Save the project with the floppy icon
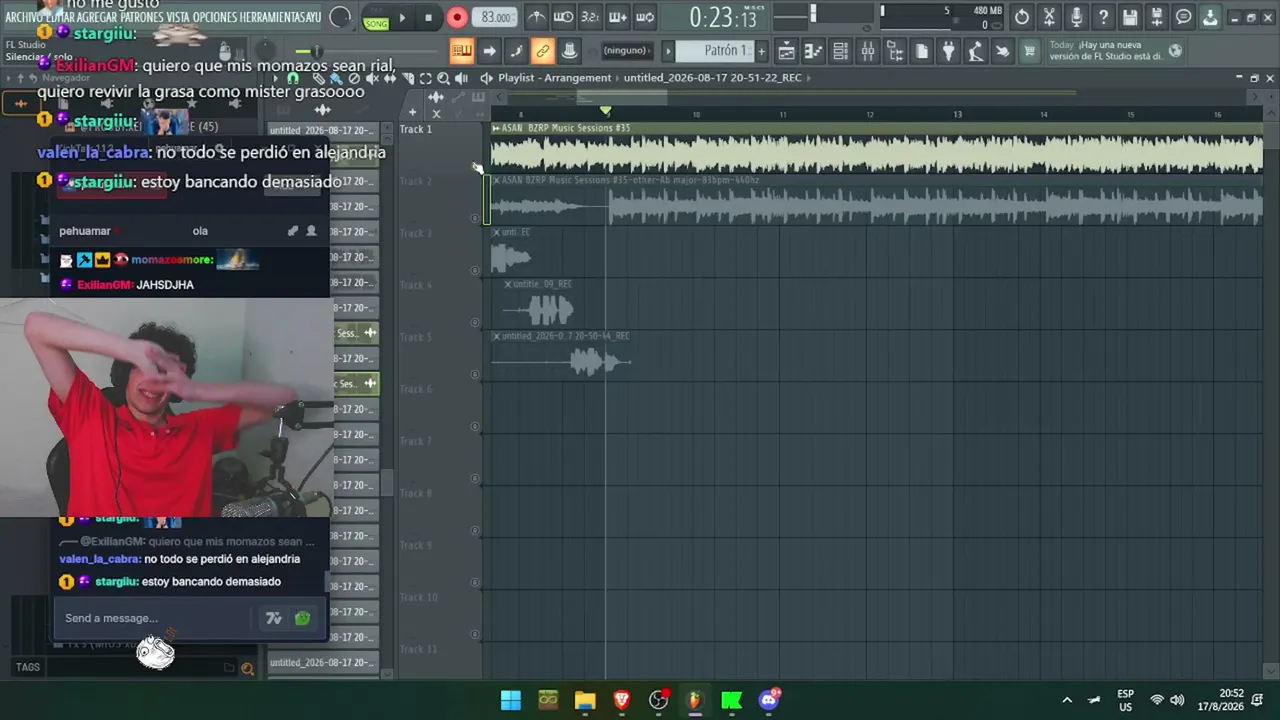The width and height of the screenshot is (1280, 720). click(x=1130, y=17)
